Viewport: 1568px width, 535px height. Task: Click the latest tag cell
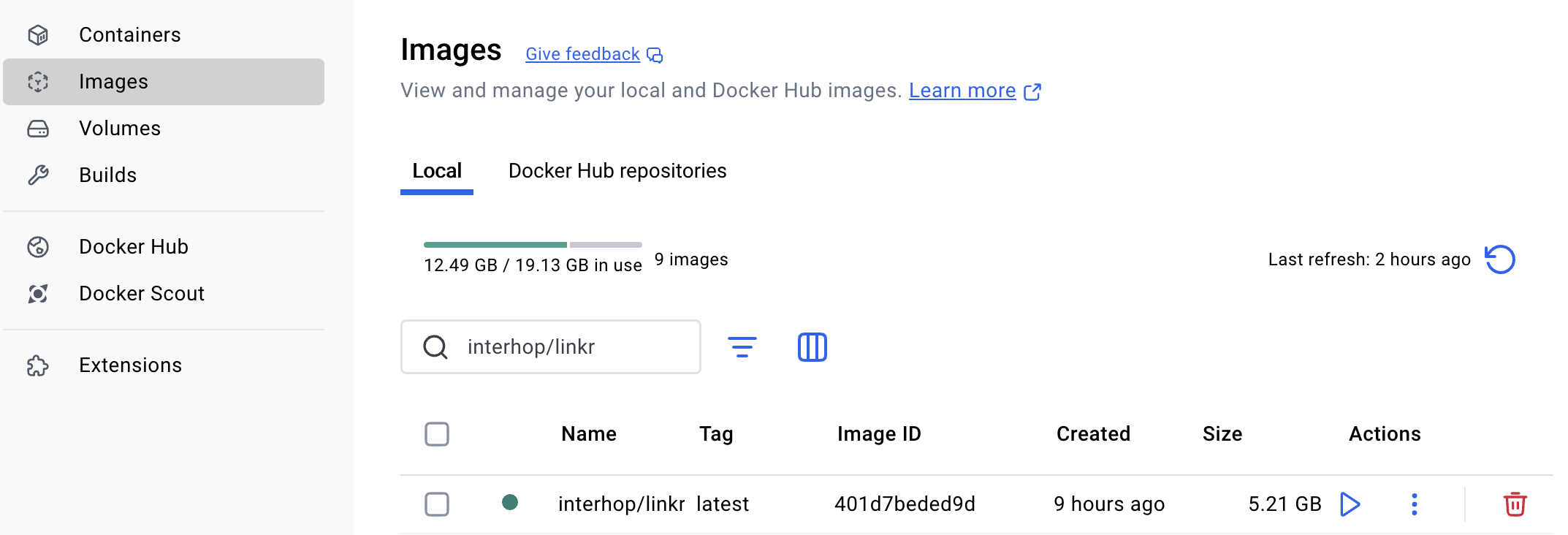click(723, 504)
